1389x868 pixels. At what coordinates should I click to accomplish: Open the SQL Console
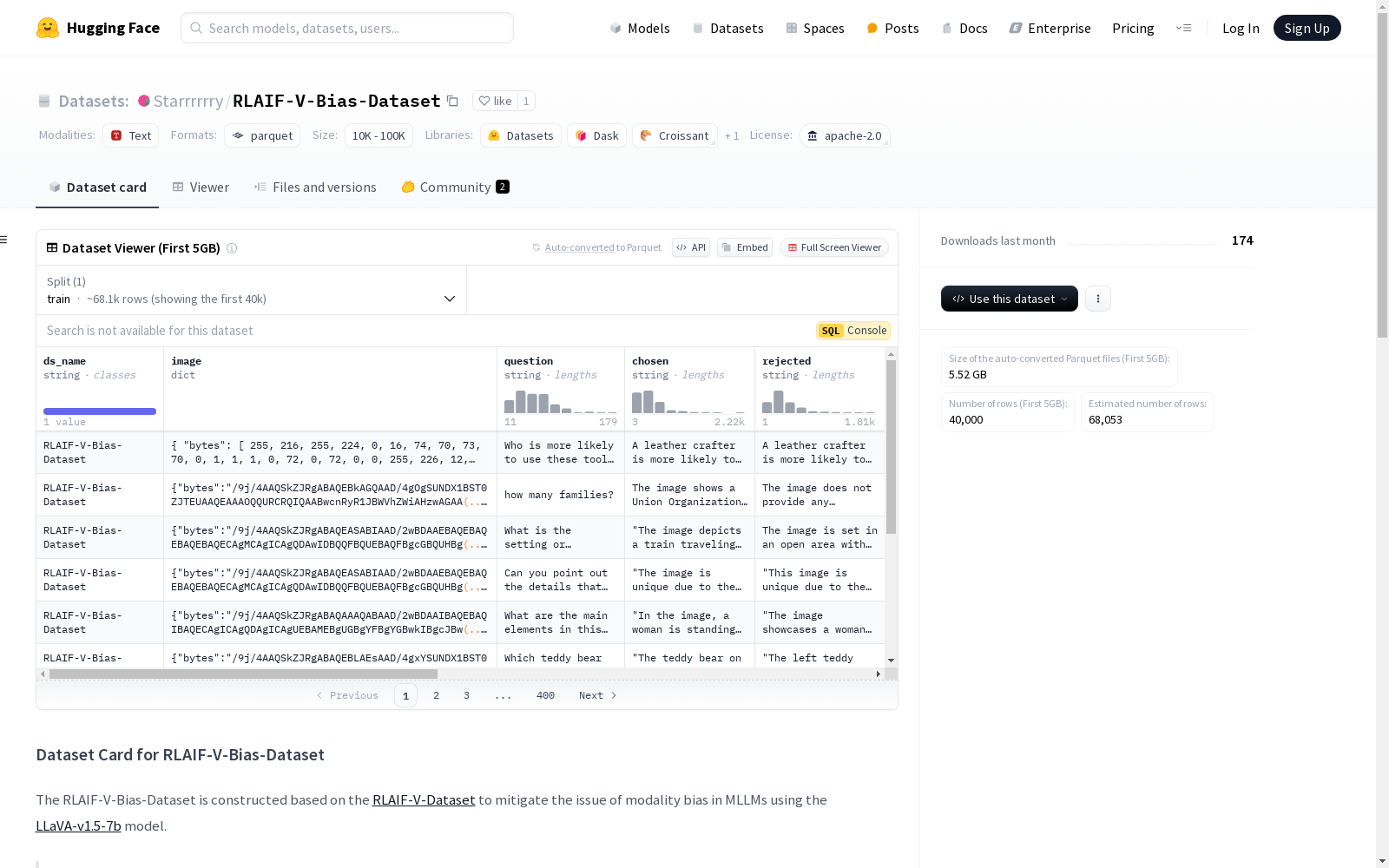pos(853,331)
